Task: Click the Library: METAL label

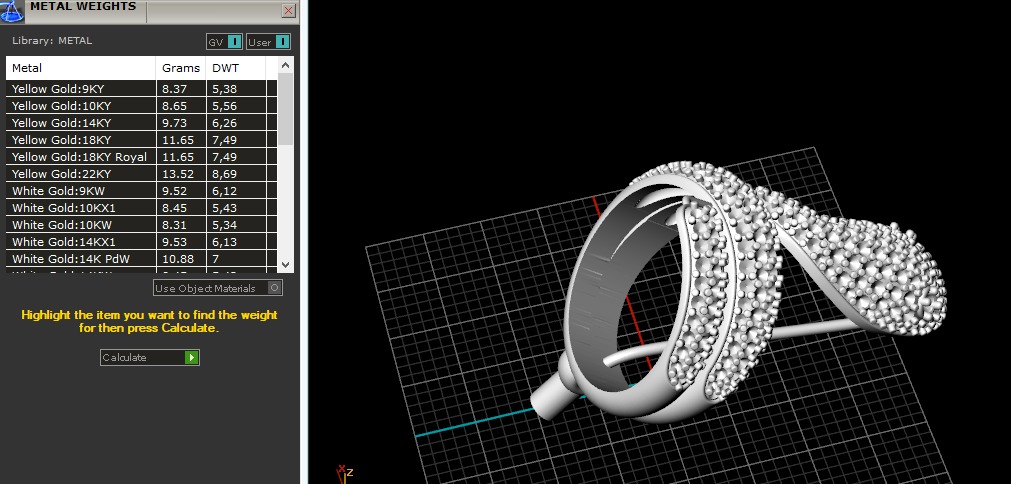Action: pos(52,41)
